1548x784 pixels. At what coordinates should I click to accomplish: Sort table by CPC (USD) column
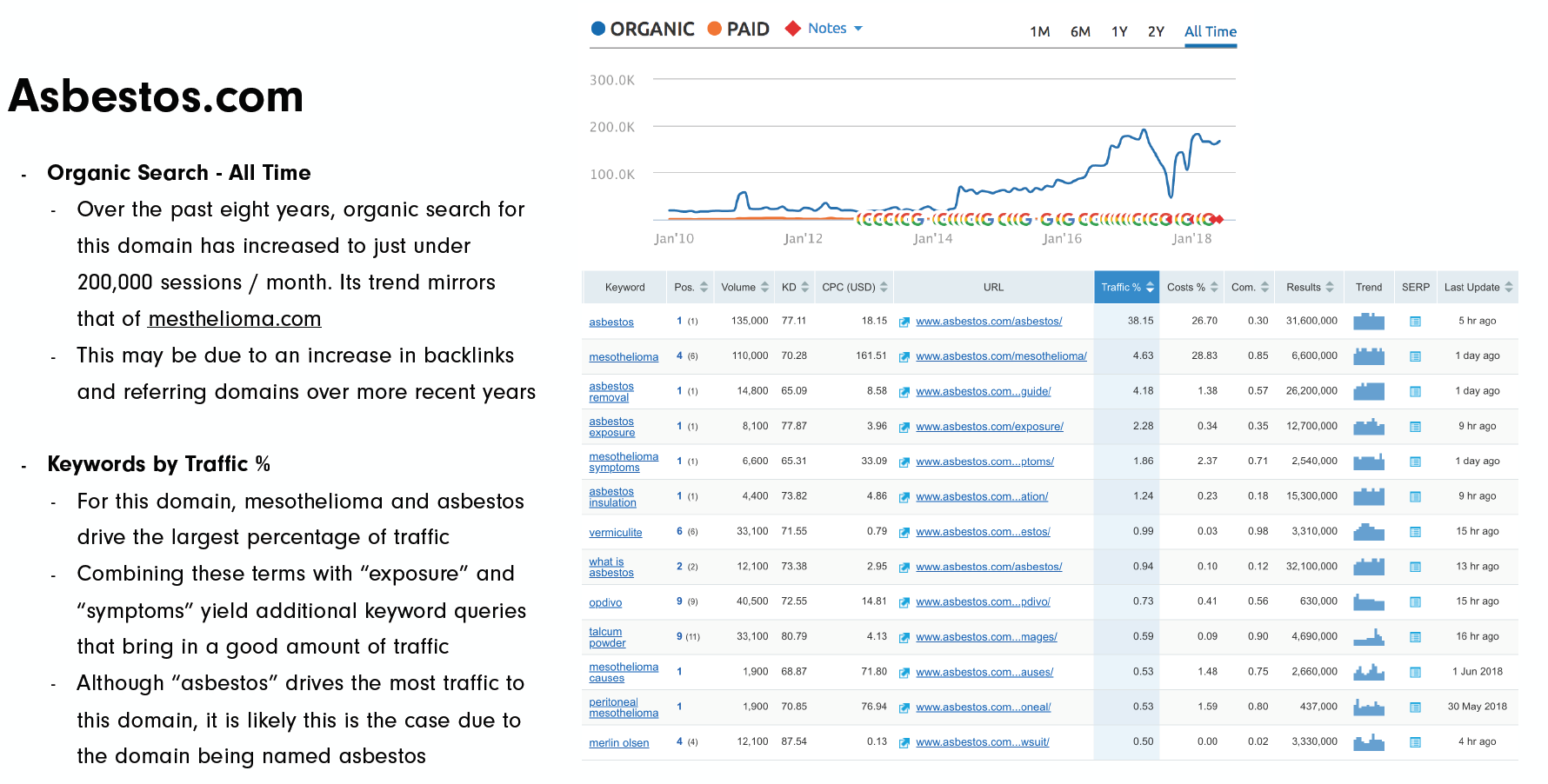click(855, 287)
